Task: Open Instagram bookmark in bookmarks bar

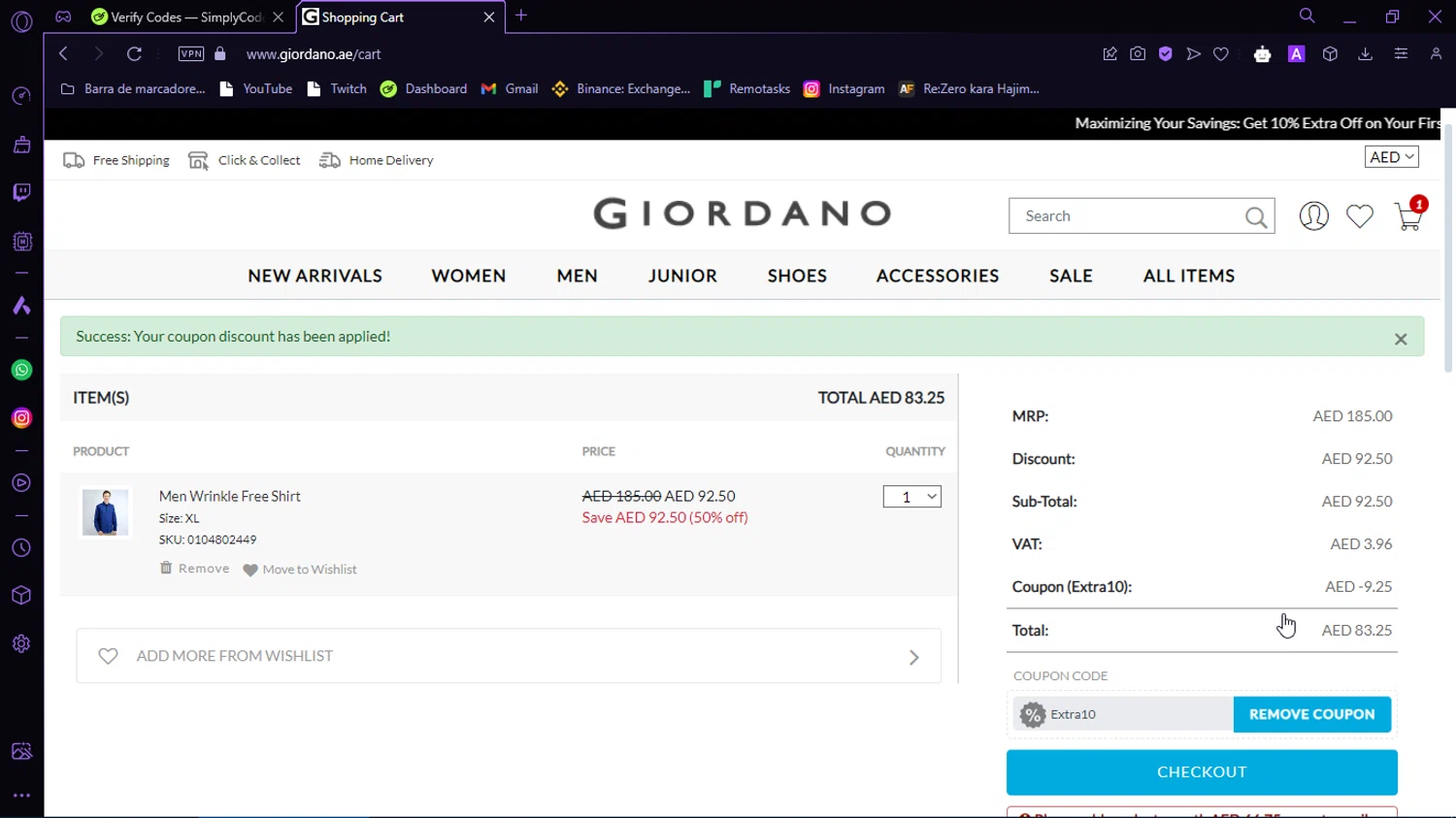Action: click(x=844, y=88)
